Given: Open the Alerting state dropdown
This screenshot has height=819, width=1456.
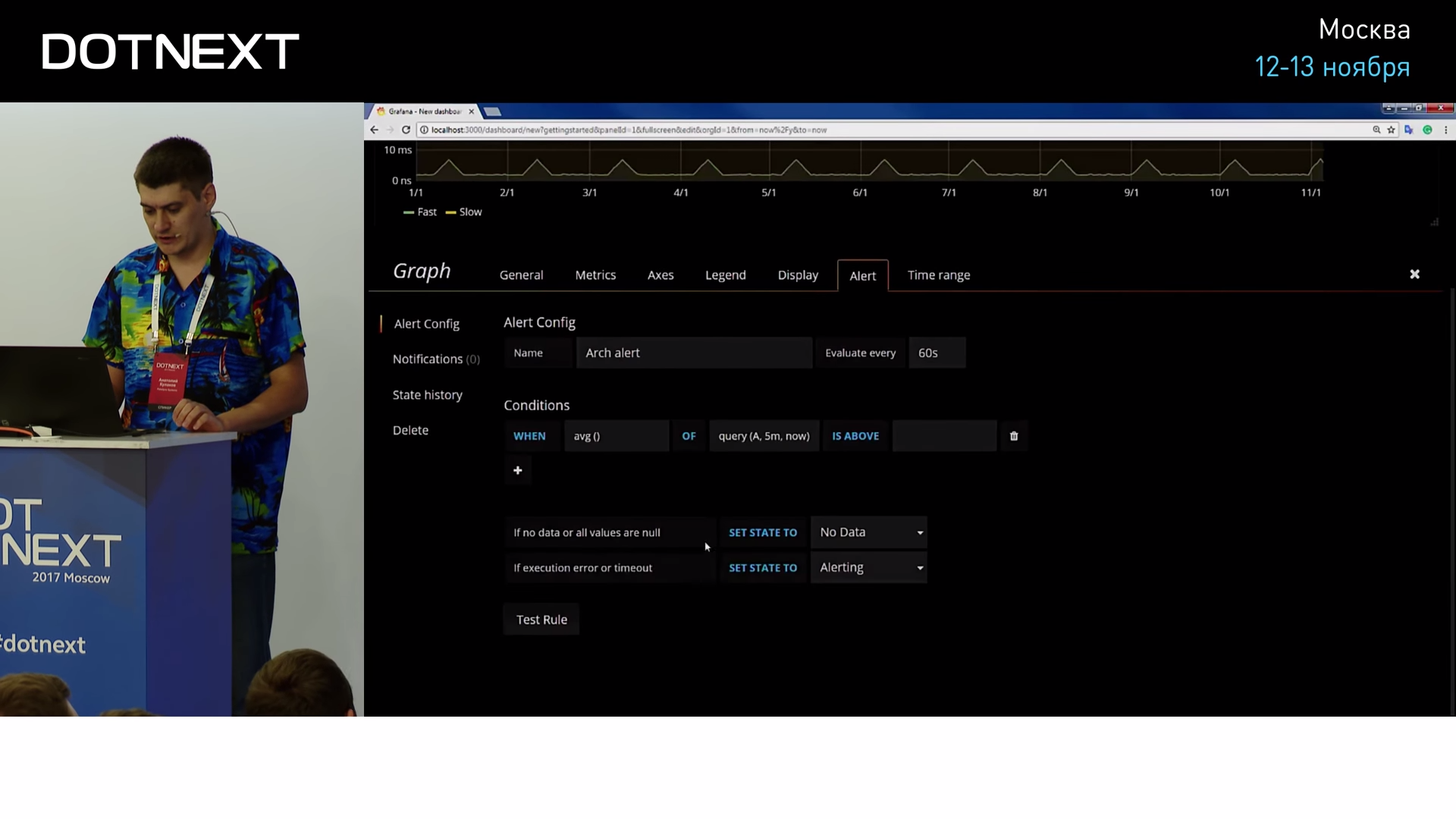Looking at the screenshot, I should 869,568.
